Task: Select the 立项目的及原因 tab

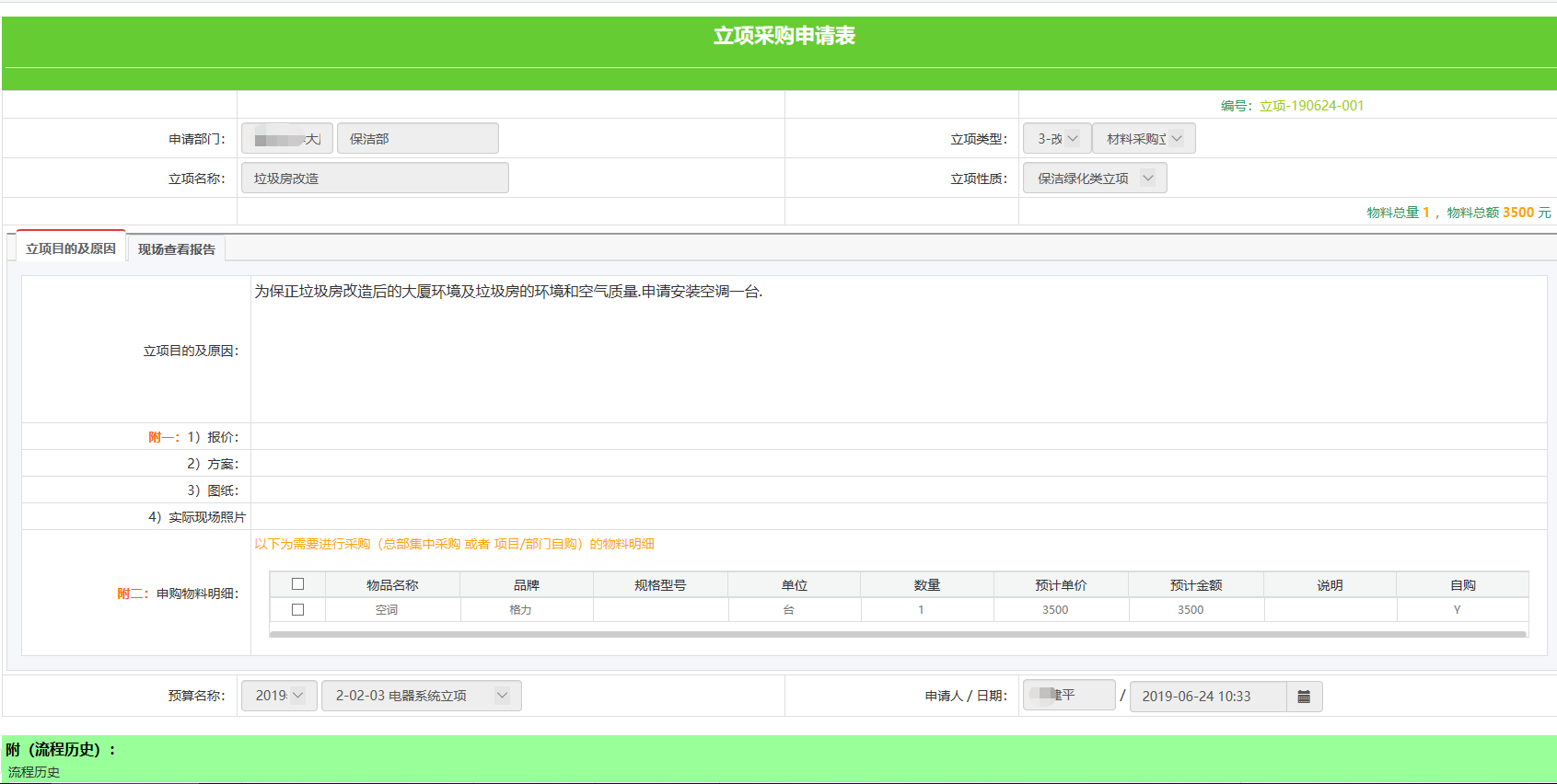Action: tap(71, 248)
